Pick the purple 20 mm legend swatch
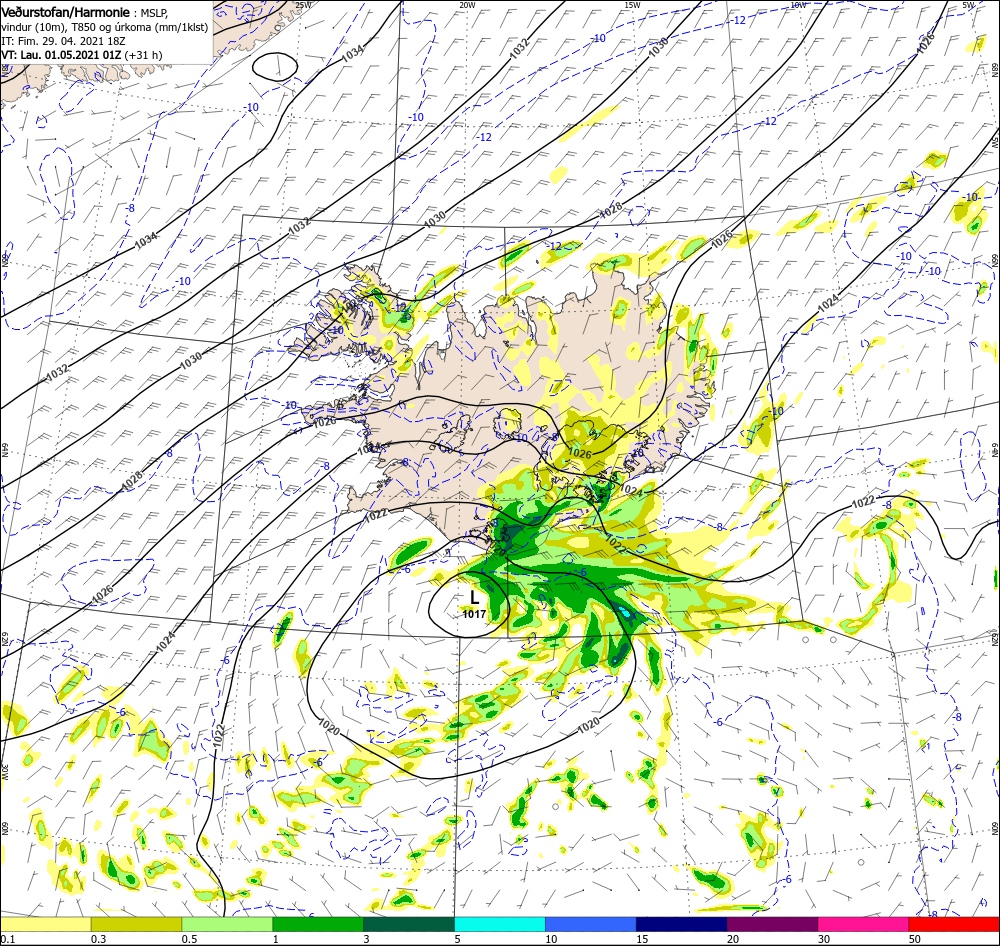The height and width of the screenshot is (946, 1000). point(772,924)
